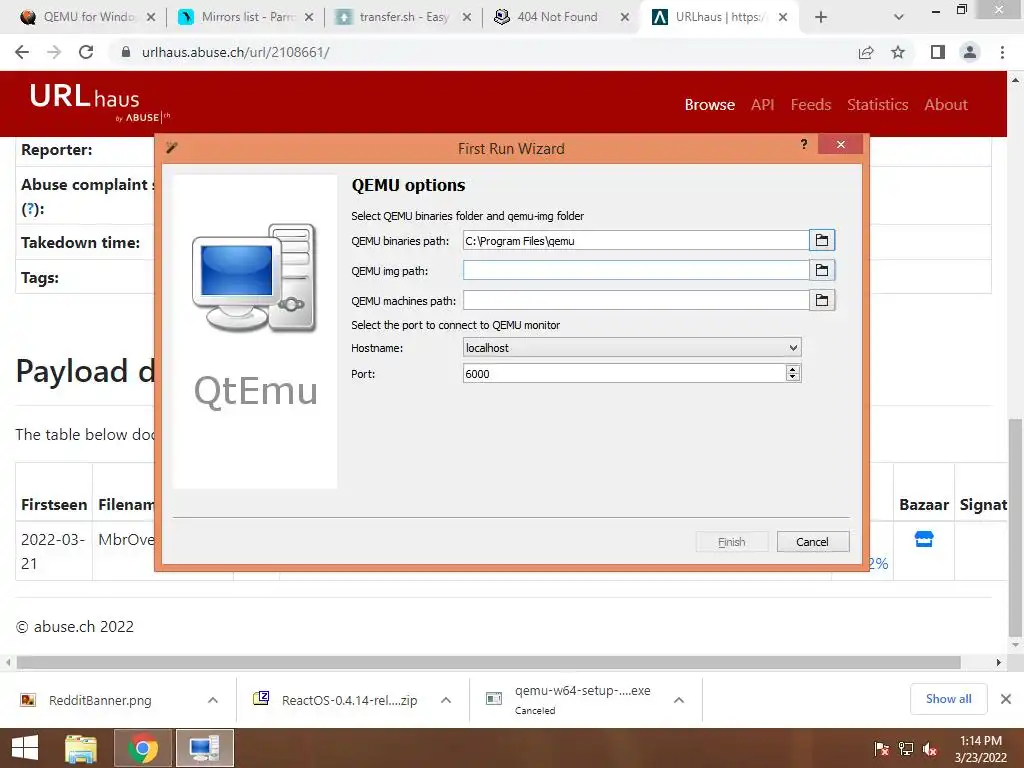This screenshot has height=768, width=1024.
Task: Click the browser address bar URL
Action: 236,52
